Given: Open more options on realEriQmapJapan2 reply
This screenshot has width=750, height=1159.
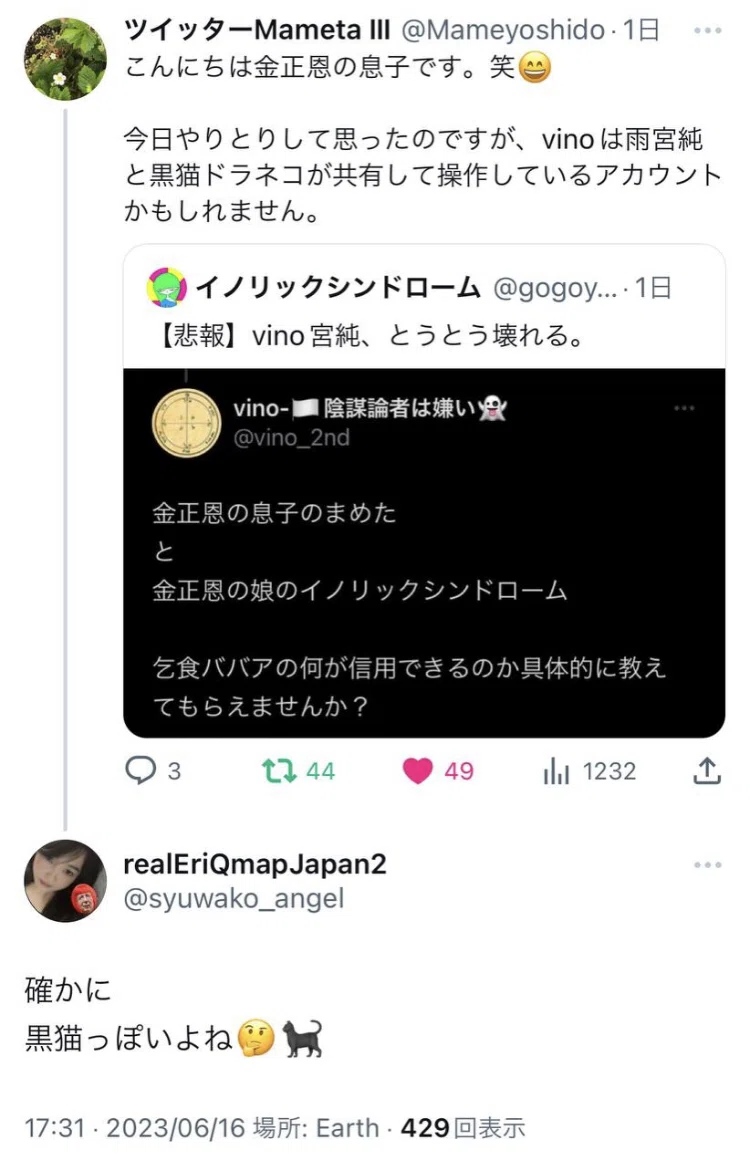Looking at the screenshot, I should tap(707, 865).
